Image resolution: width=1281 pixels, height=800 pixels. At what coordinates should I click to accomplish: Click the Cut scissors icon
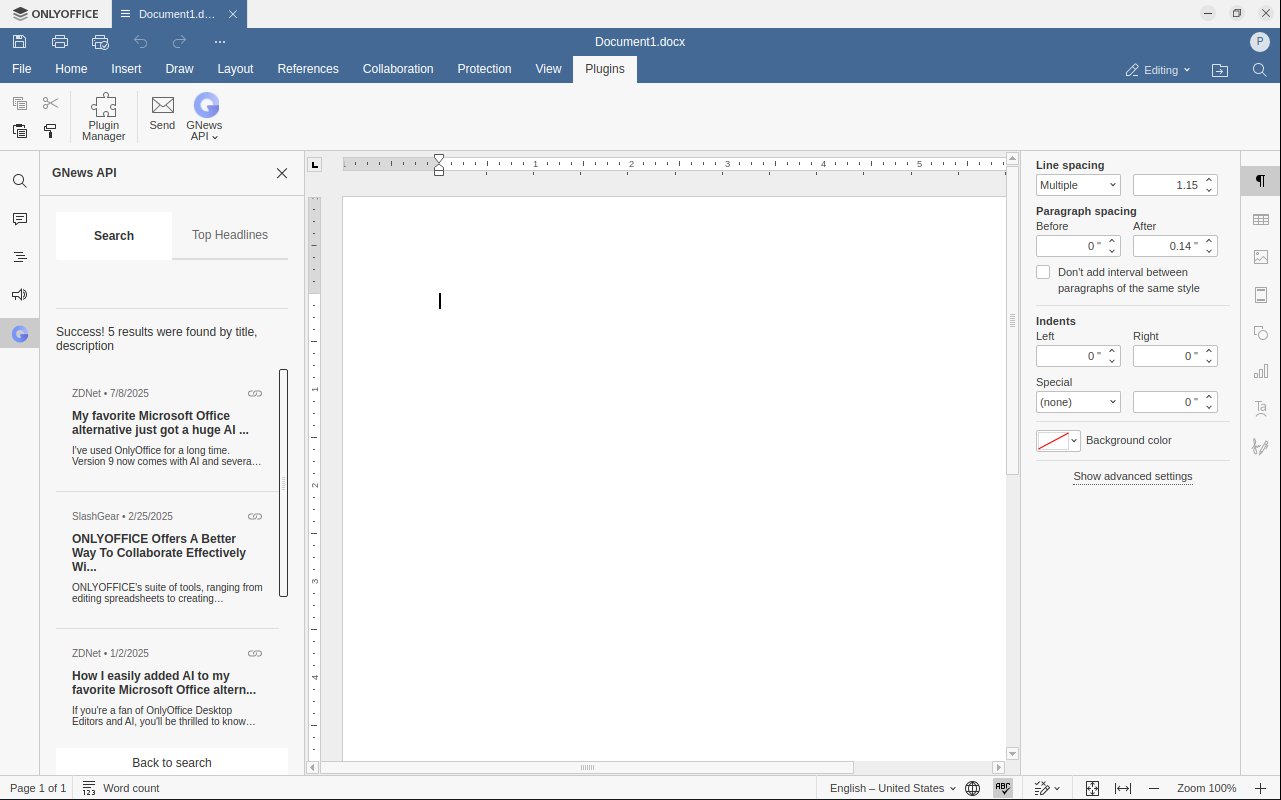tap(51, 103)
